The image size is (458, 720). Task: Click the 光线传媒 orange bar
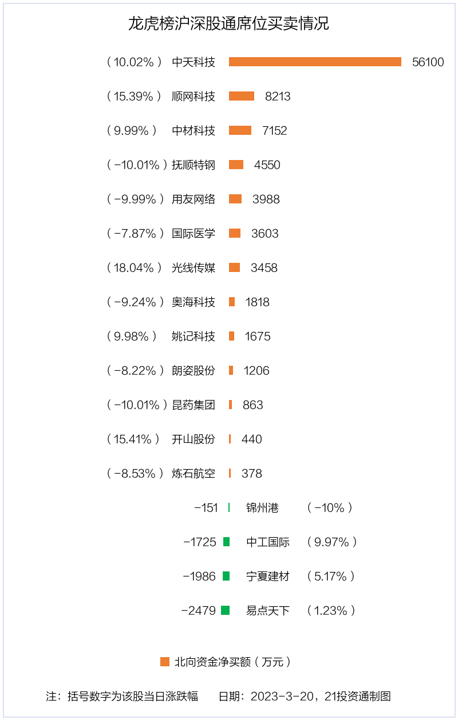click(234, 268)
